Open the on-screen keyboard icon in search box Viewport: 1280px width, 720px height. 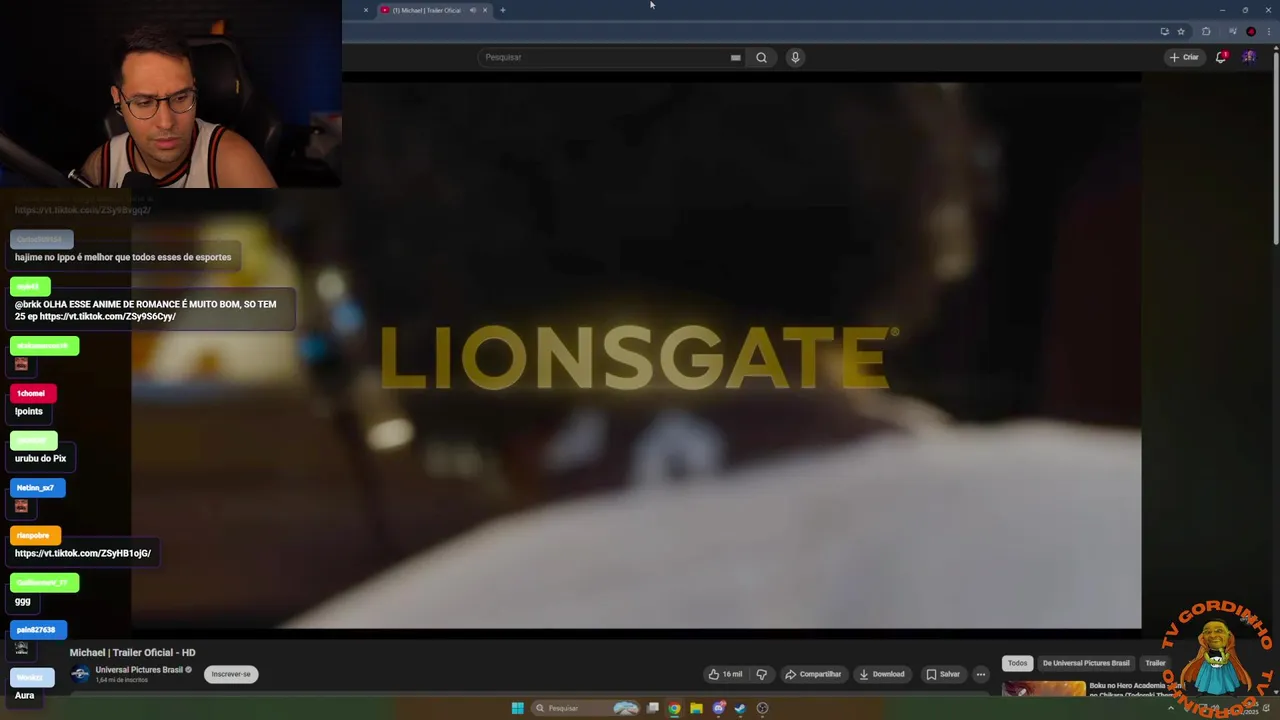point(736,57)
